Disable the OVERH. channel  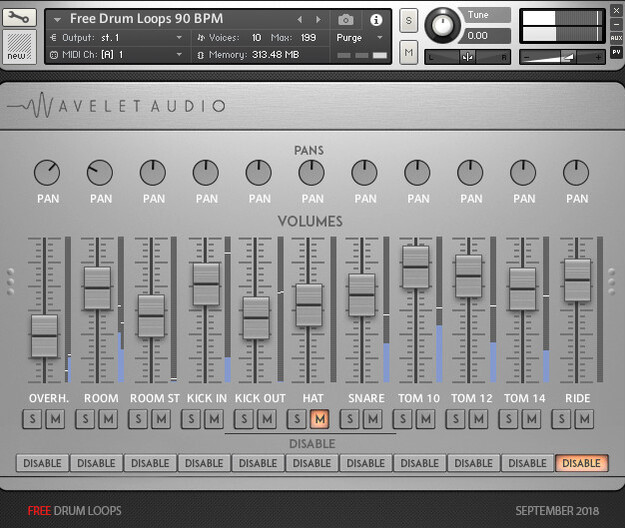[x=42, y=463]
